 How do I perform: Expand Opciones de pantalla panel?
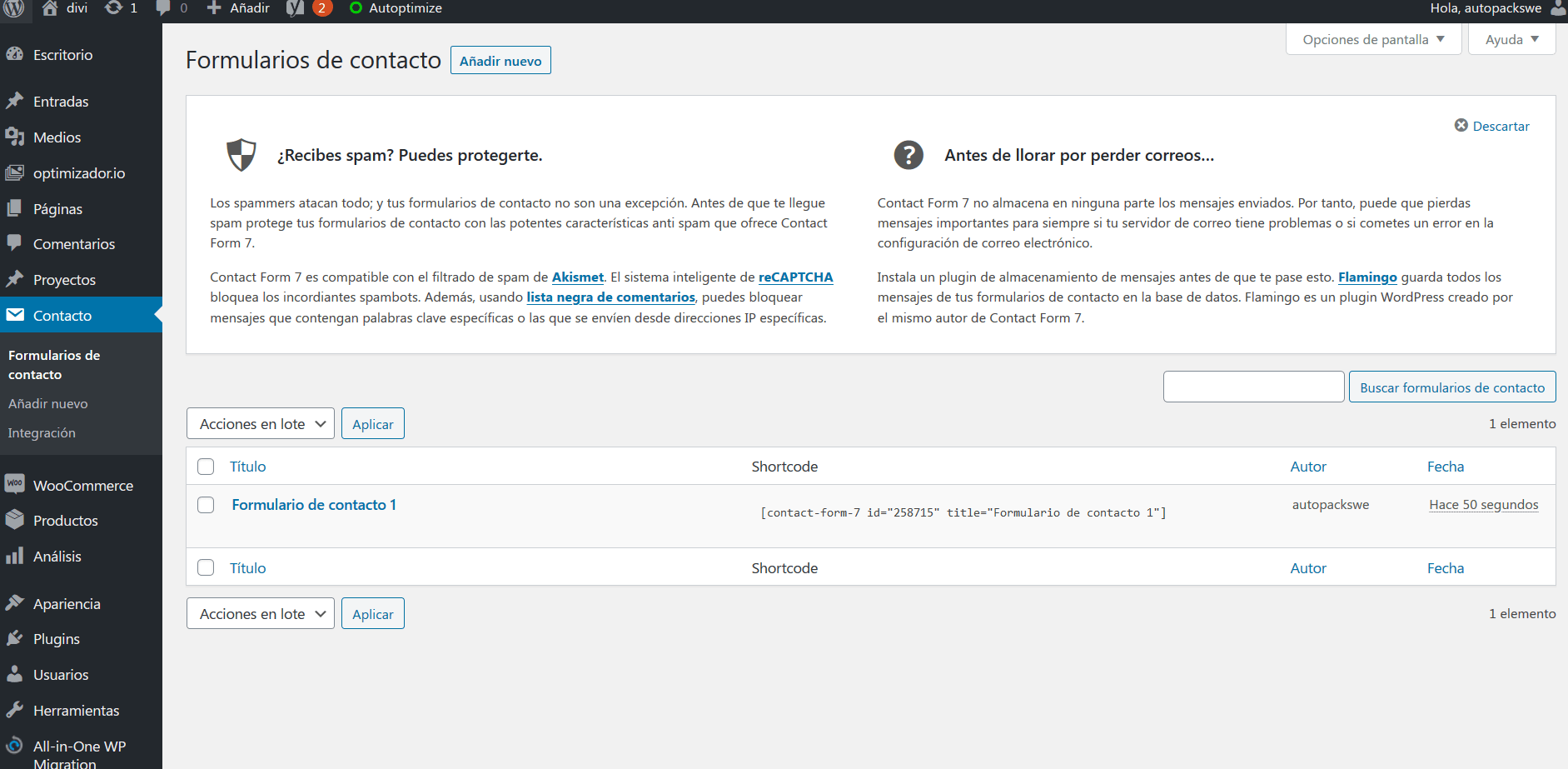coord(1373,39)
